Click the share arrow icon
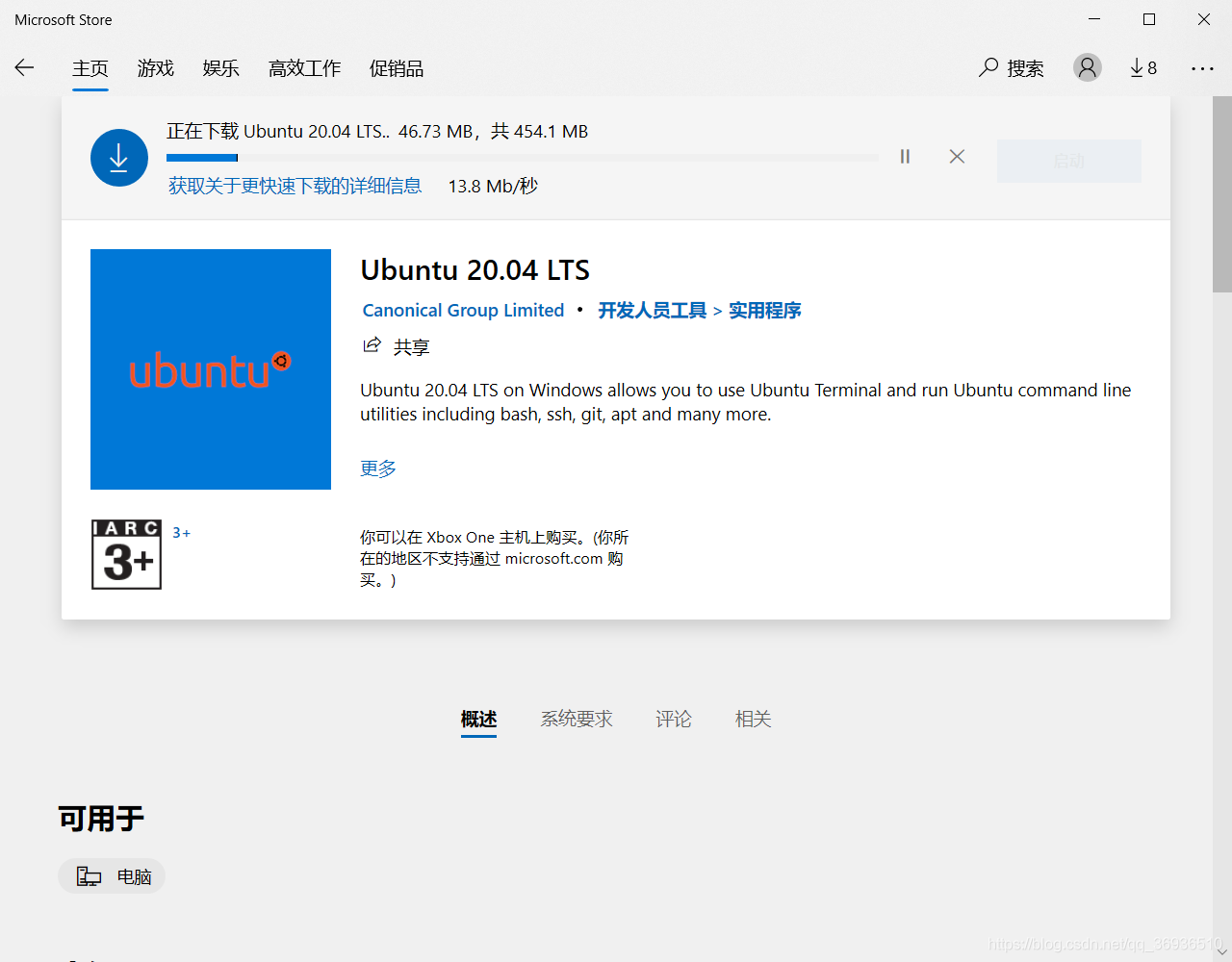1232x962 pixels. [372, 345]
